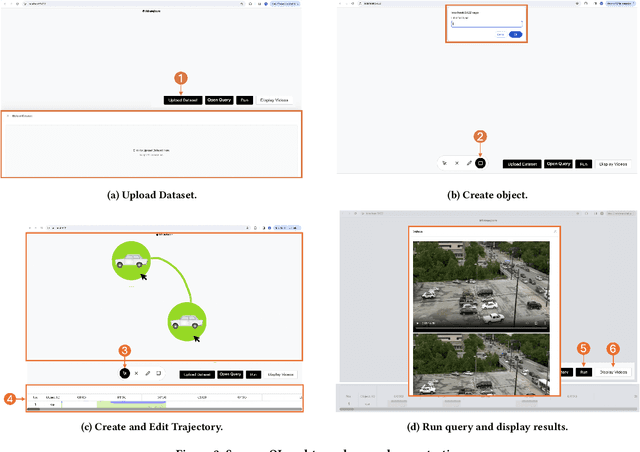640x452 pixels.
Task: Click Cancel in the object name dialog
Action: tap(500, 34)
